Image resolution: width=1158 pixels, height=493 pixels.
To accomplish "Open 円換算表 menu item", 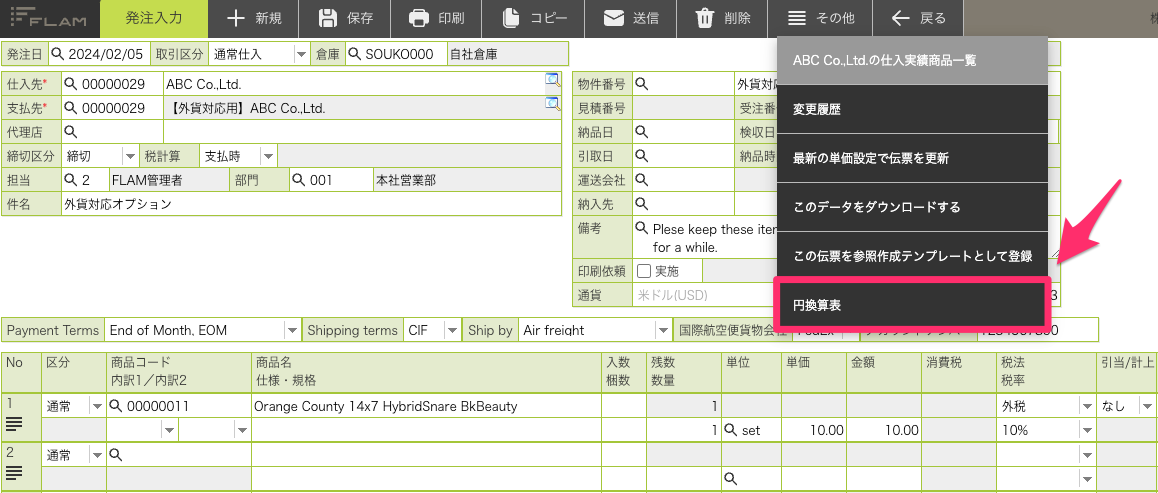I will [x=911, y=303].
